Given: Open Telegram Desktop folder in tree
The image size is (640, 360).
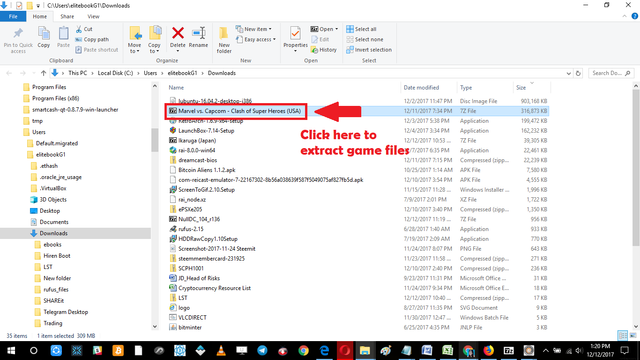Looking at the screenshot, I should coord(65,312).
